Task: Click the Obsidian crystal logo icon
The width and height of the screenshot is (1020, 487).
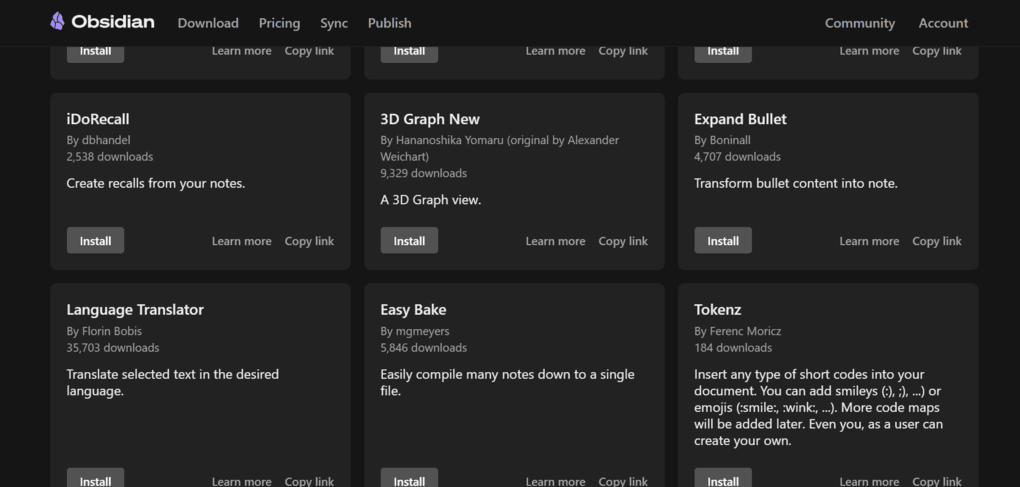Action: click(57, 21)
